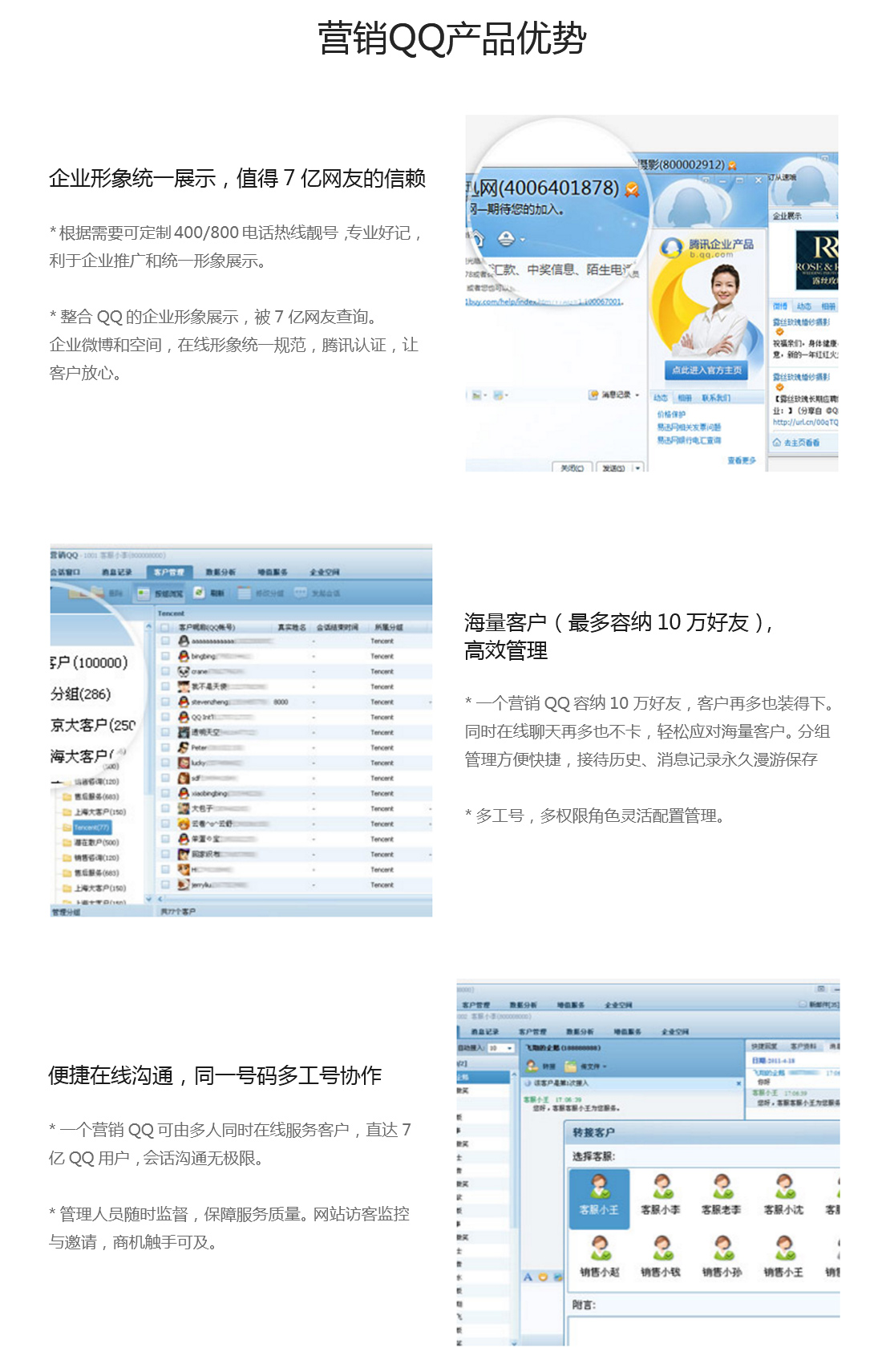Tick the checkbox for bingbing row

165,656
